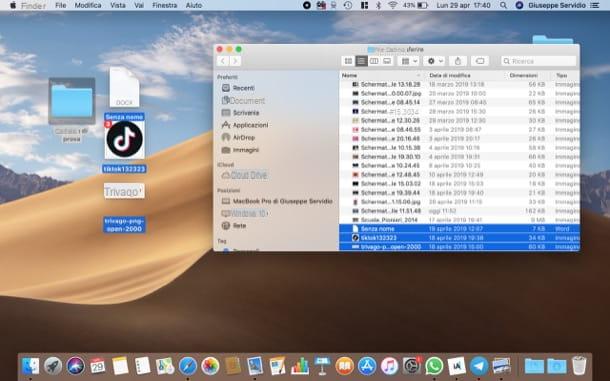Select file Schermat...1.15.00.jpg

click(459, 202)
